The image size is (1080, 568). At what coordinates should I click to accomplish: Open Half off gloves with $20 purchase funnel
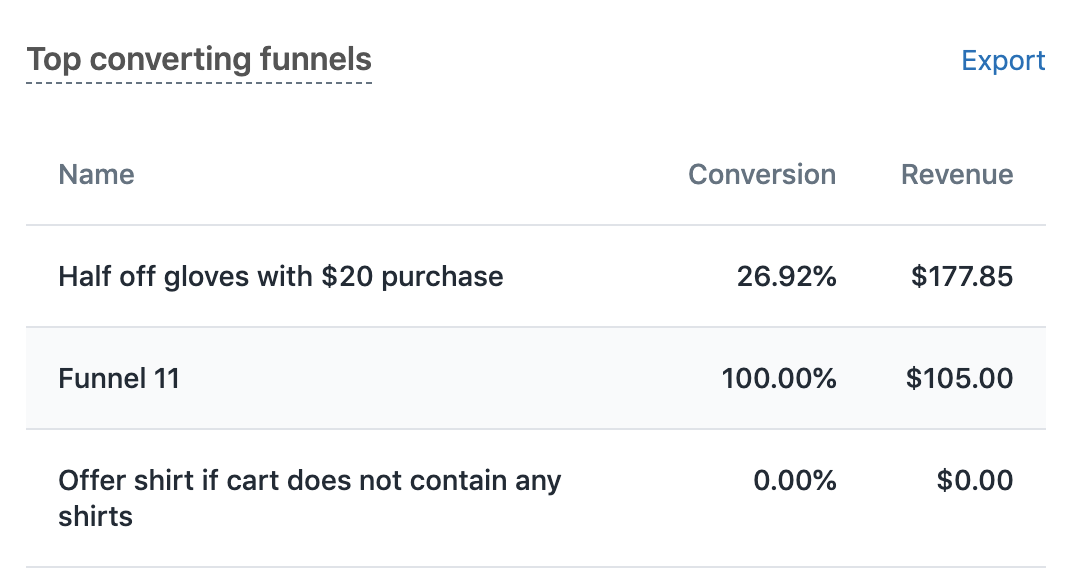280,276
